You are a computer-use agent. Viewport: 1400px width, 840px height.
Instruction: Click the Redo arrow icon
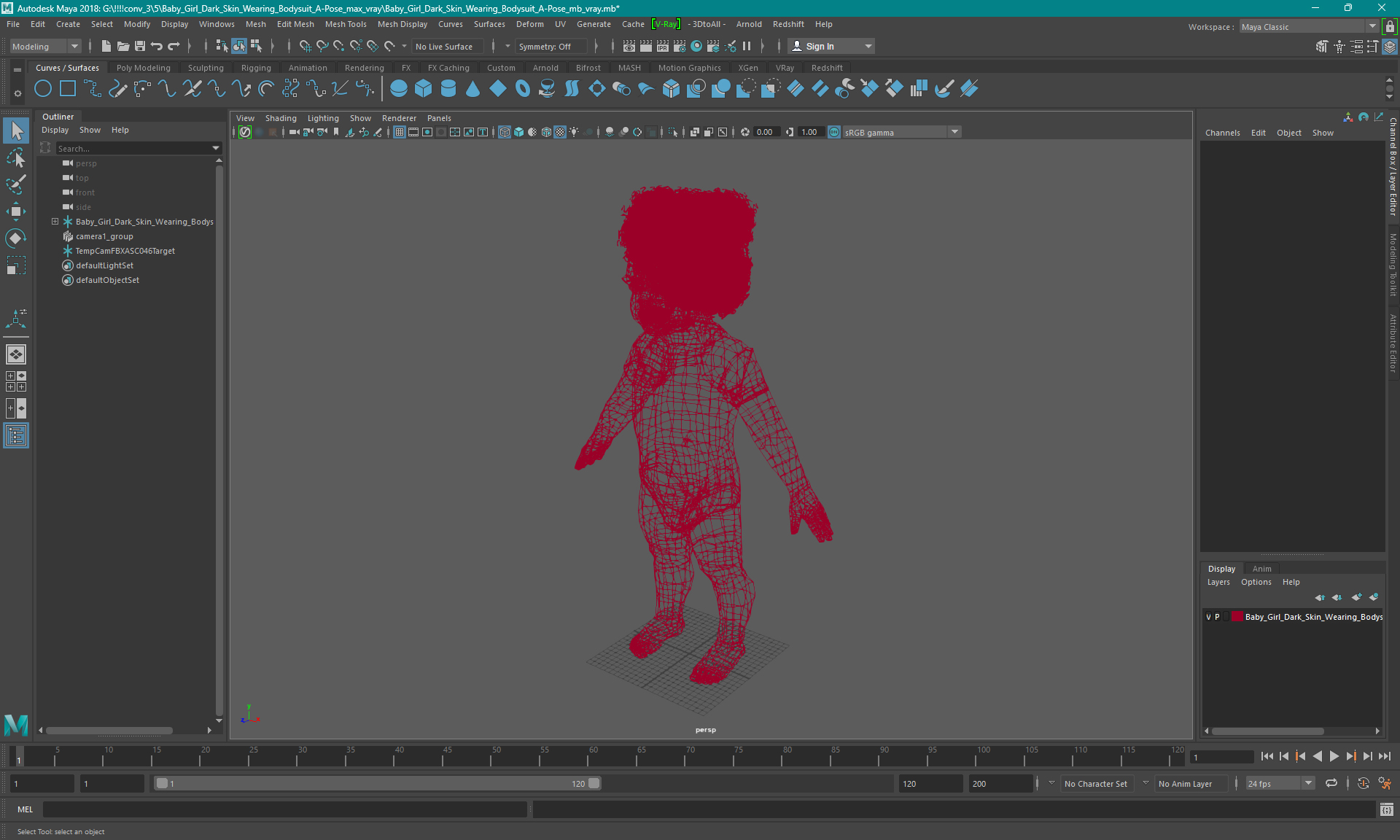click(174, 46)
